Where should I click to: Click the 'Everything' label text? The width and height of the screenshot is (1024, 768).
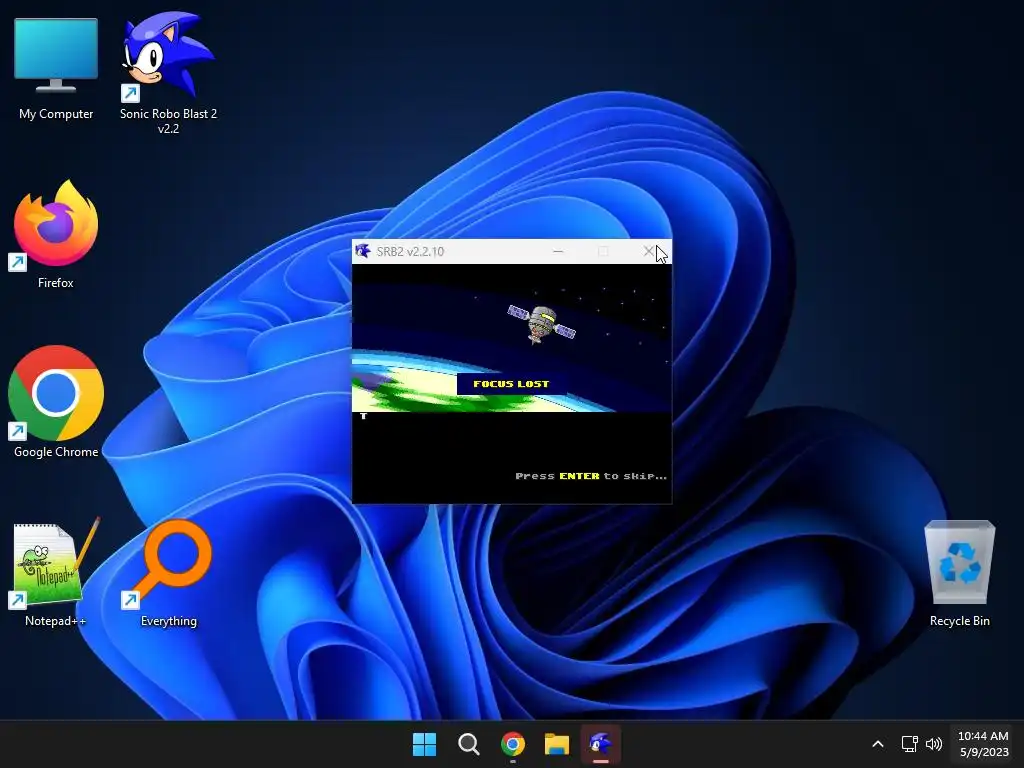(x=168, y=621)
